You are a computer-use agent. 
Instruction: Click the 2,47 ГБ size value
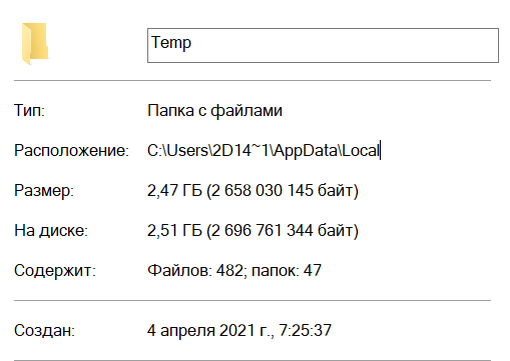[175, 190]
